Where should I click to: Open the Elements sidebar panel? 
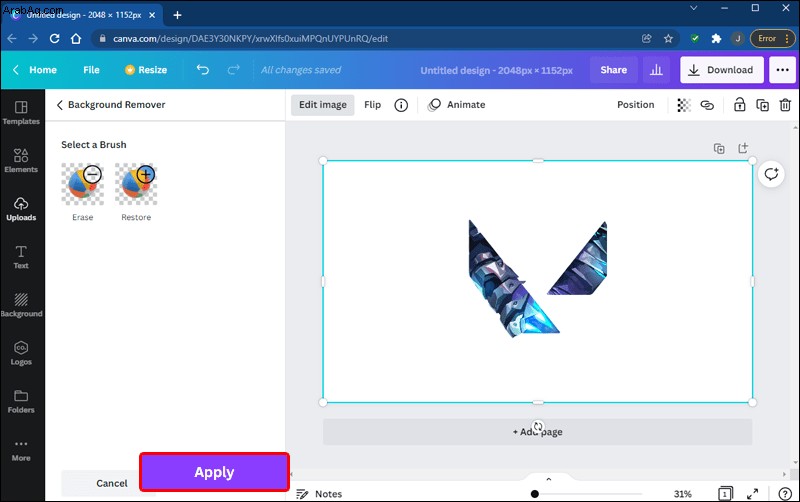[21, 161]
